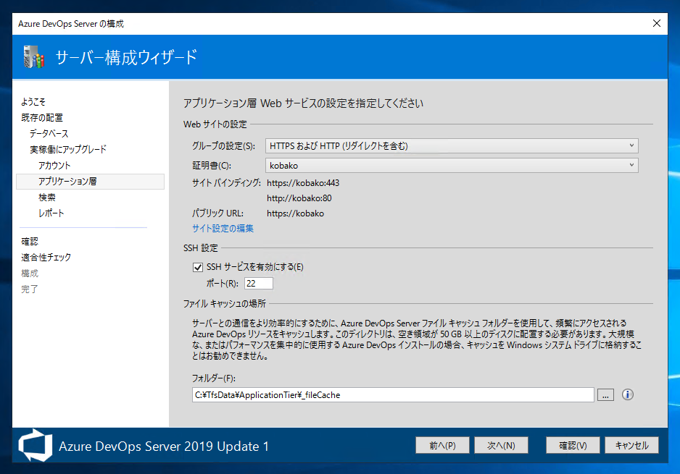680x474 pixels.
Task: Click the info icon beside folder field
Action: [628, 395]
